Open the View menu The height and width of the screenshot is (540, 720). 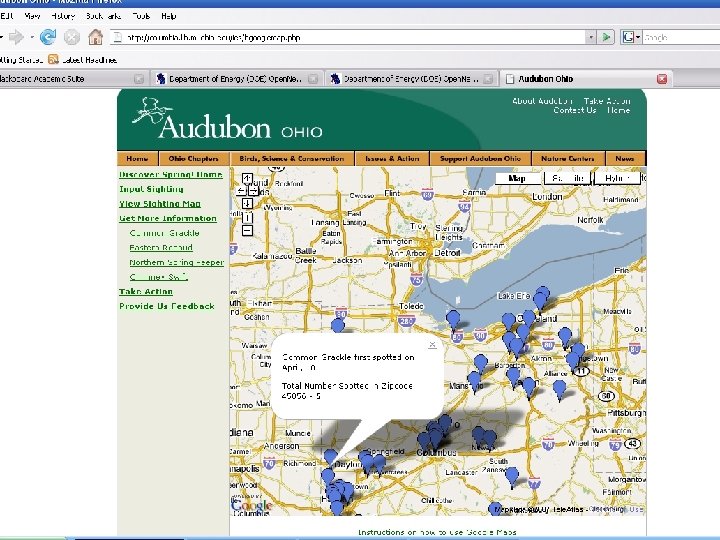click(x=32, y=16)
